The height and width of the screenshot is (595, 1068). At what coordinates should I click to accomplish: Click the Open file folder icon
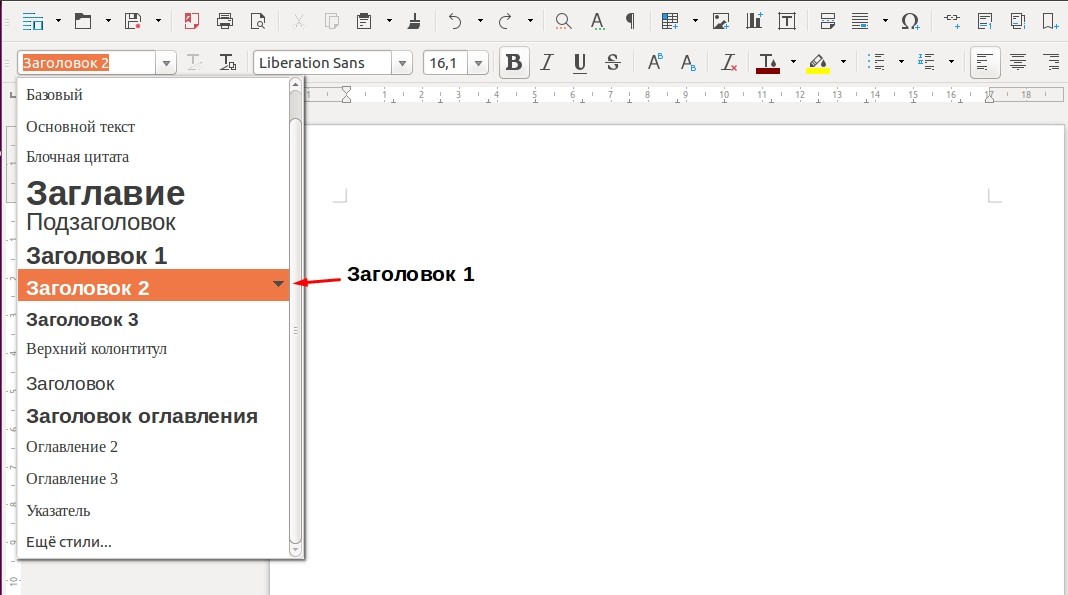pos(83,21)
